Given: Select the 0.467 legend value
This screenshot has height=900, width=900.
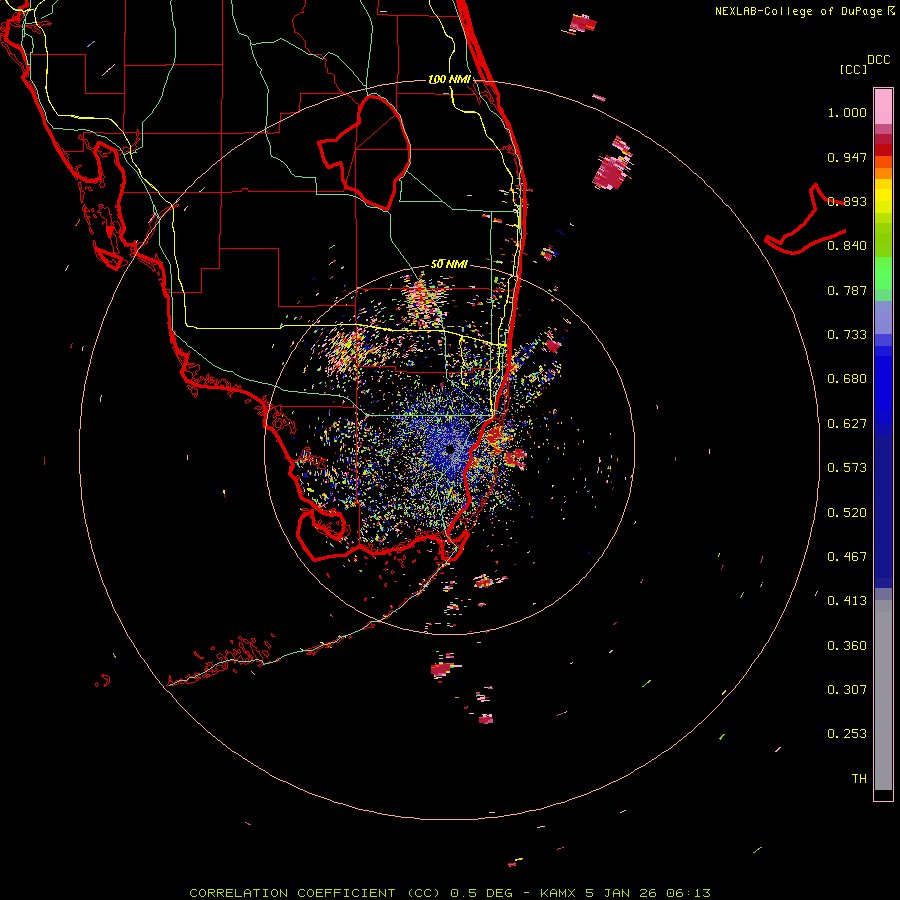Looking at the screenshot, I should tap(847, 557).
